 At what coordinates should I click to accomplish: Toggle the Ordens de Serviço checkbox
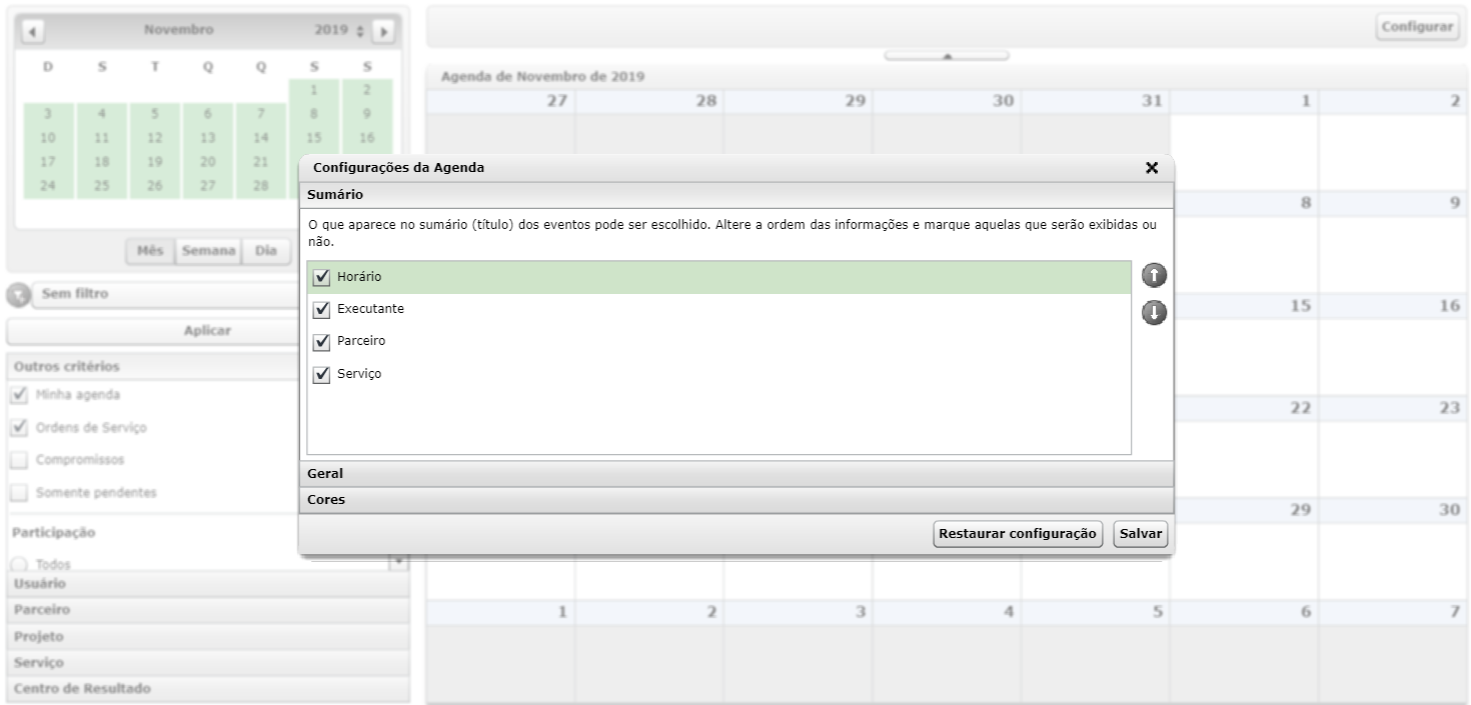[19, 427]
